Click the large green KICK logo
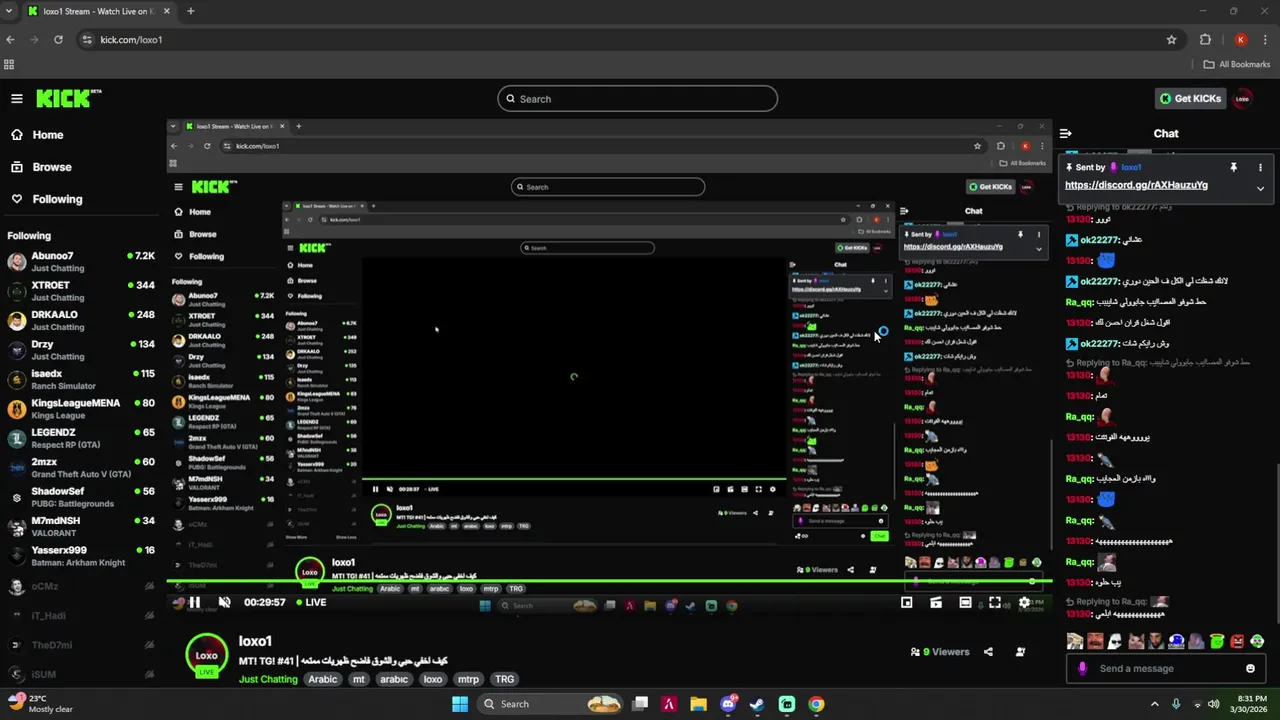Image resolution: width=1280 pixels, height=720 pixels. tap(69, 98)
